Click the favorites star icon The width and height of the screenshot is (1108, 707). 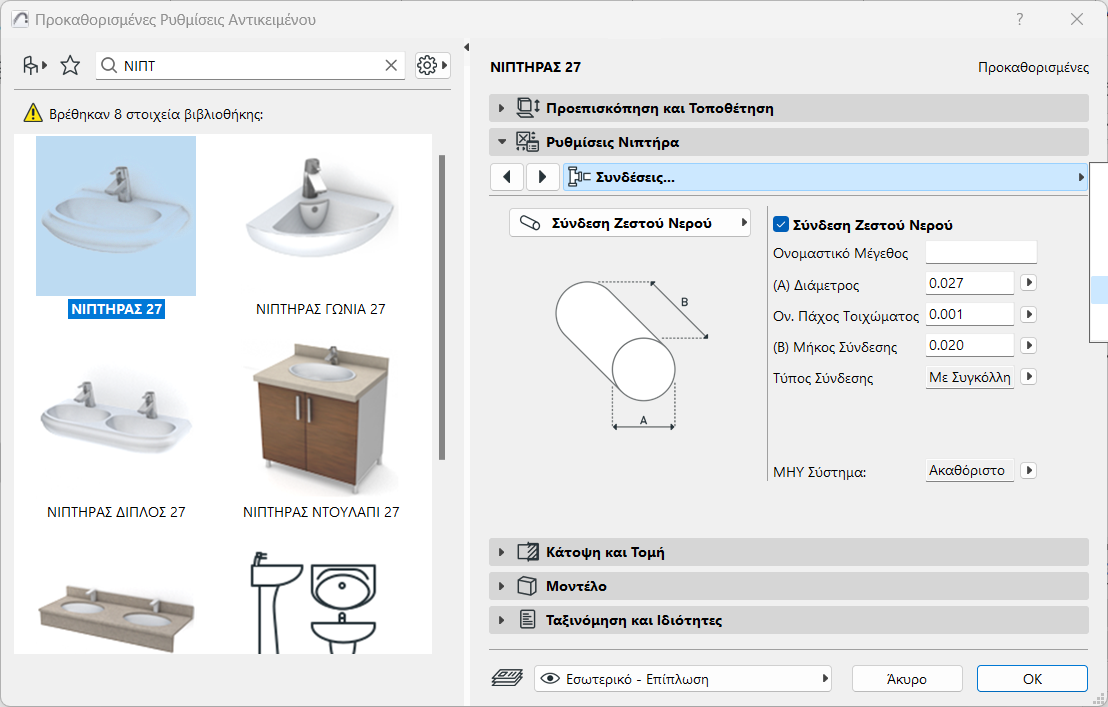(x=70, y=66)
